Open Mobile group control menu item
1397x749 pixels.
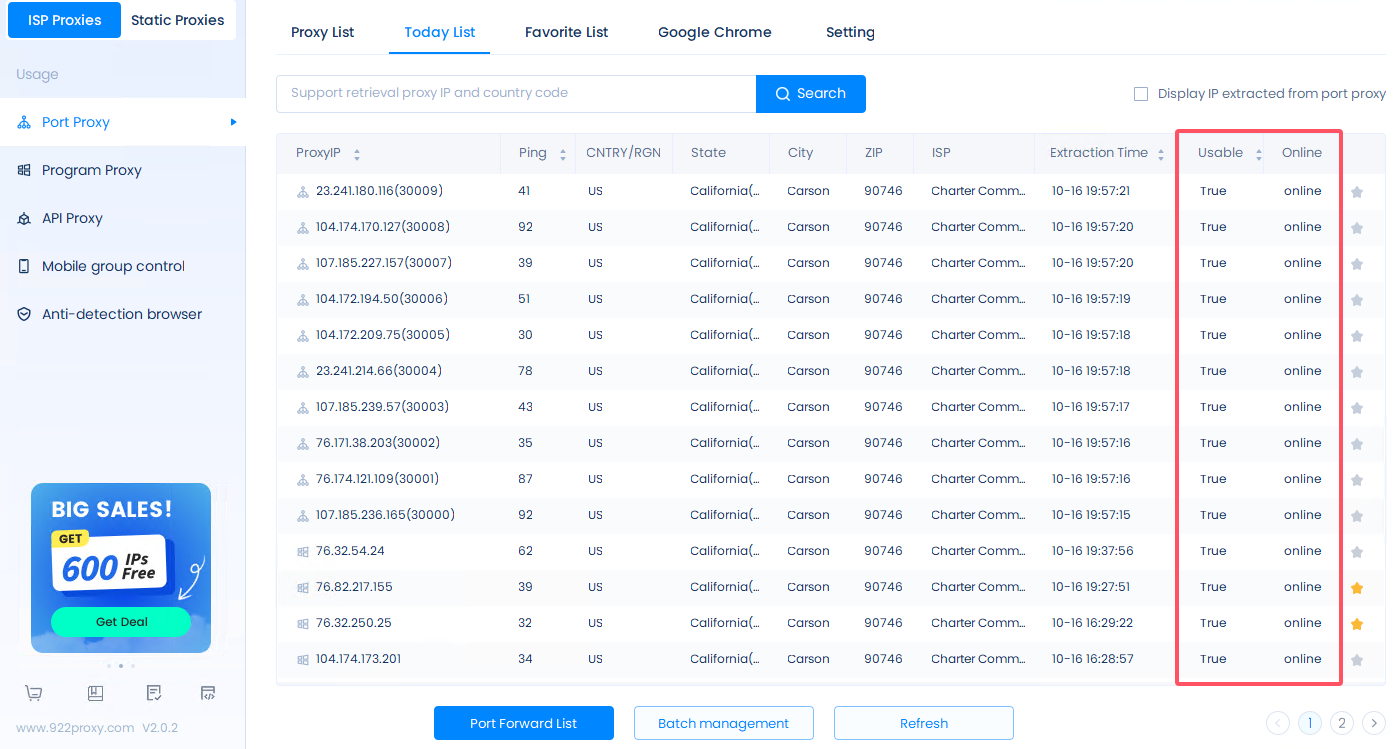pos(123,266)
